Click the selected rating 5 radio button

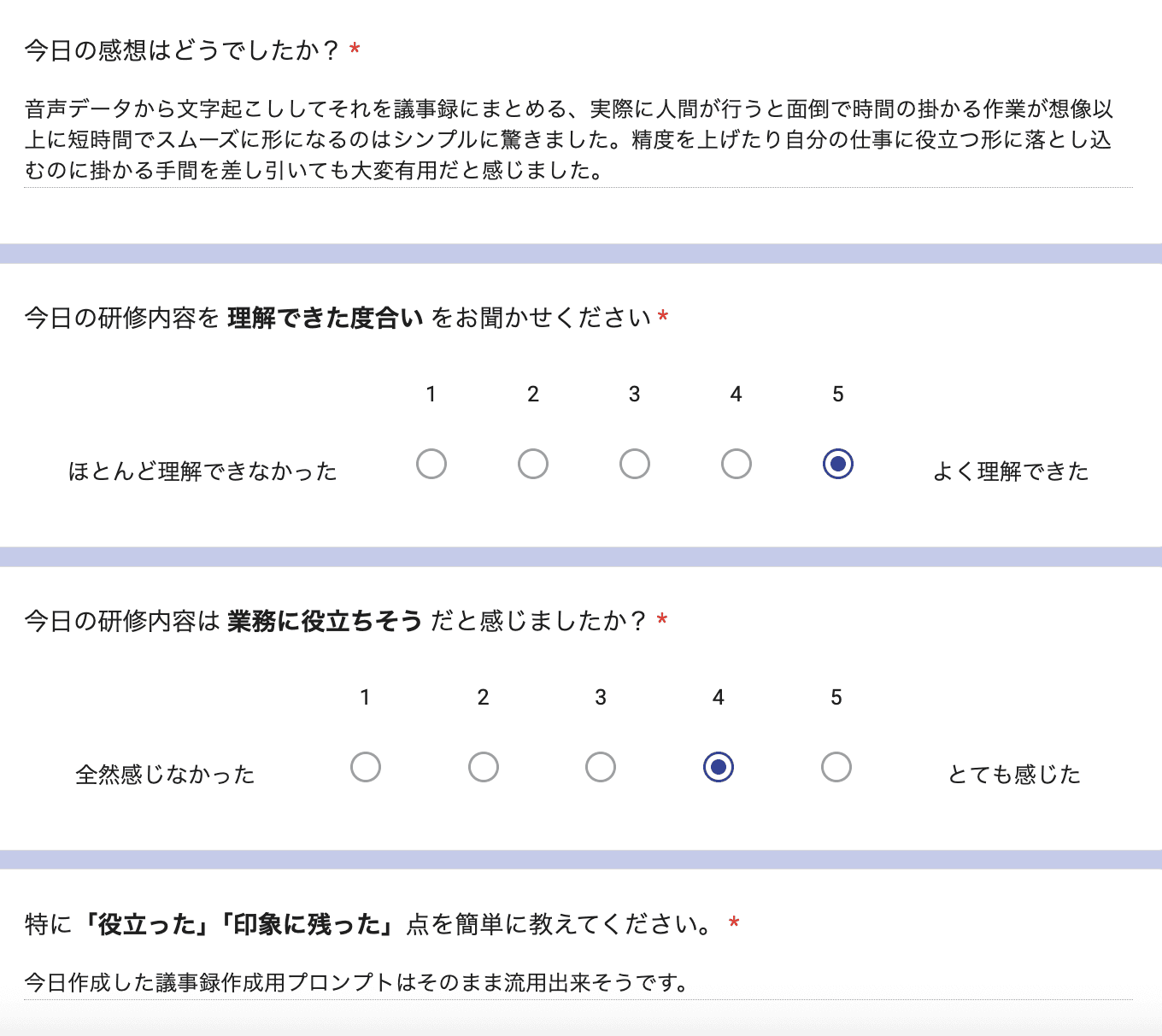(x=837, y=464)
